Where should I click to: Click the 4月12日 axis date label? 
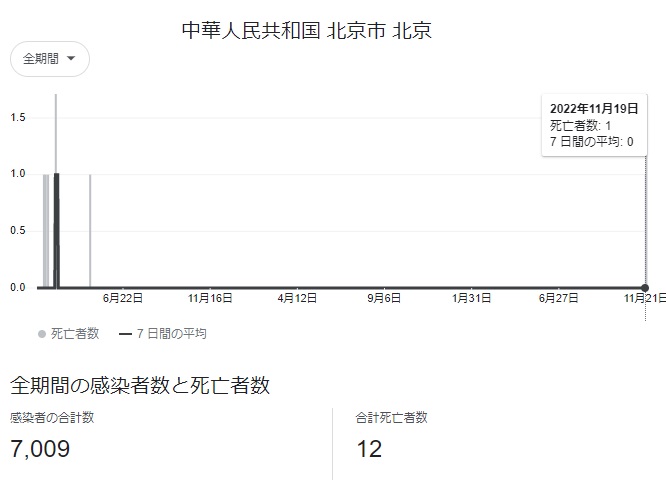[298, 298]
